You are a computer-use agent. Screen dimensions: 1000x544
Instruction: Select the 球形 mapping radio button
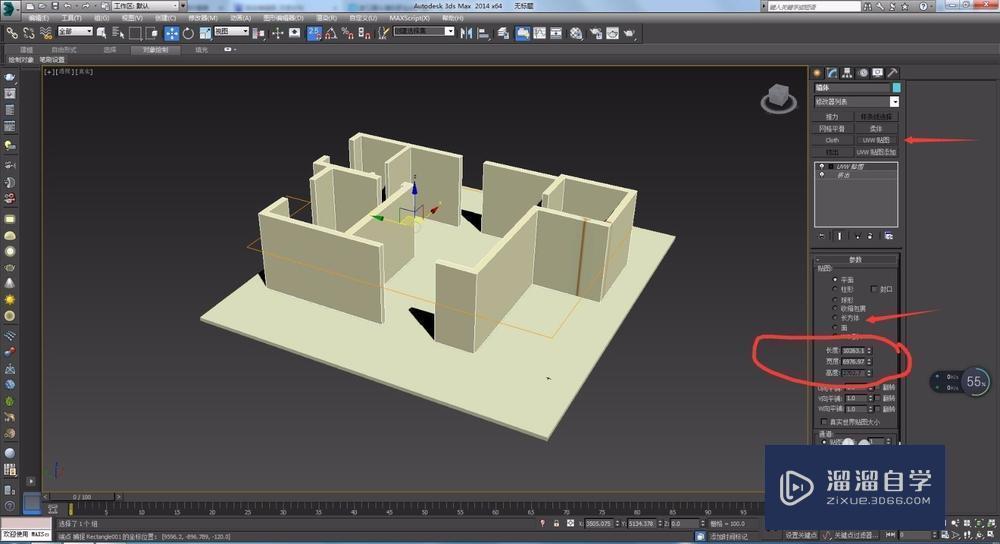click(835, 299)
